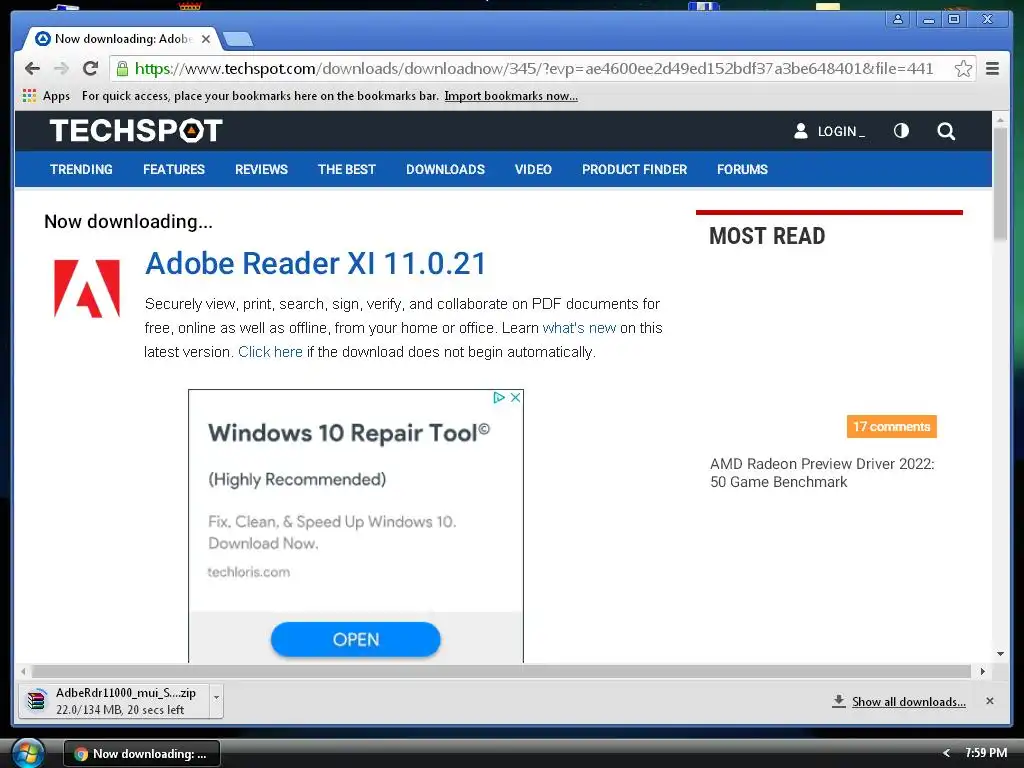The image size is (1024, 768).
Task: Bookmark this page with the star icon
Action: click(x=963, y=69)
